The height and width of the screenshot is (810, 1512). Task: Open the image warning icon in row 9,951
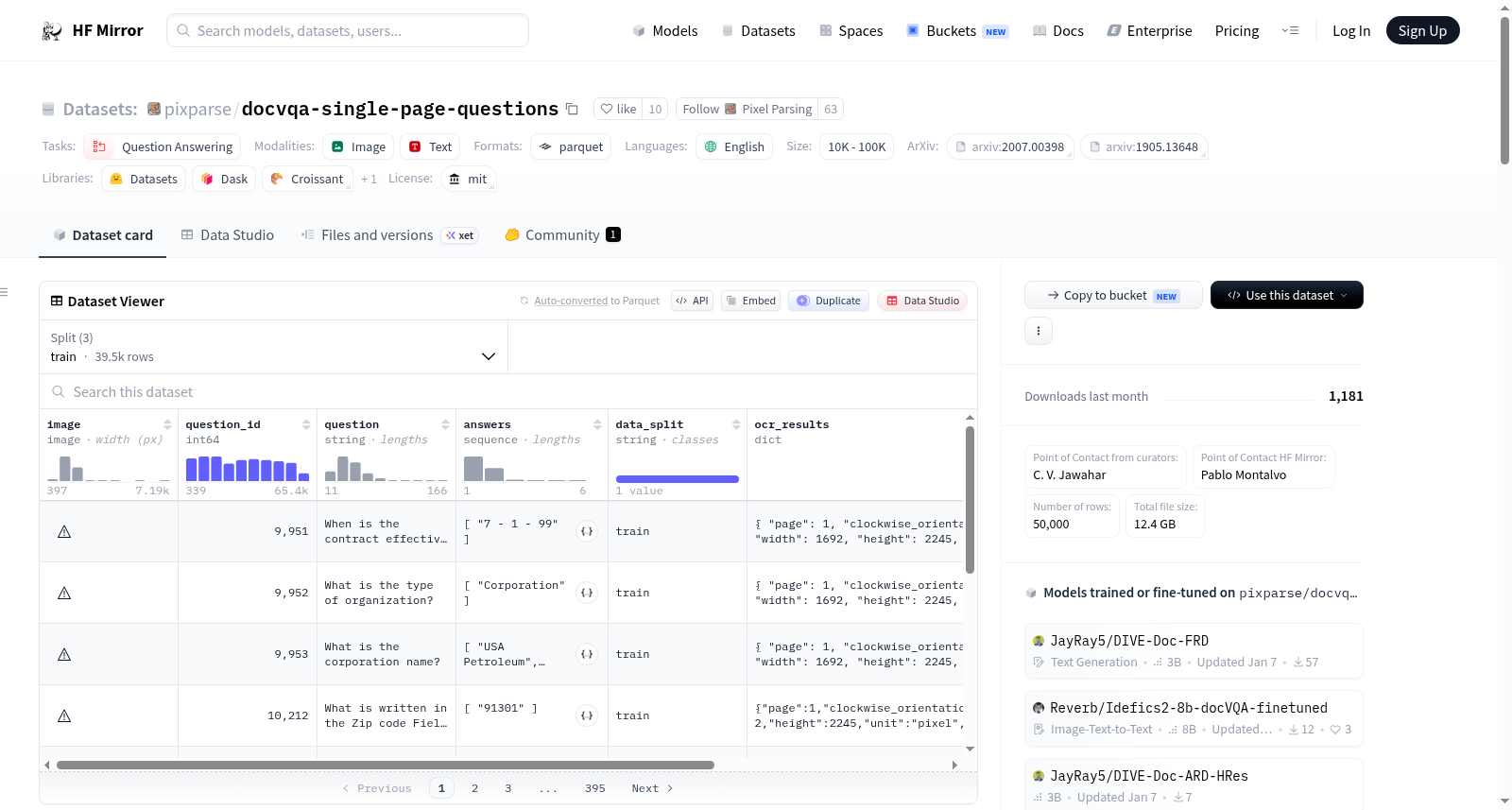click(64, 531)
